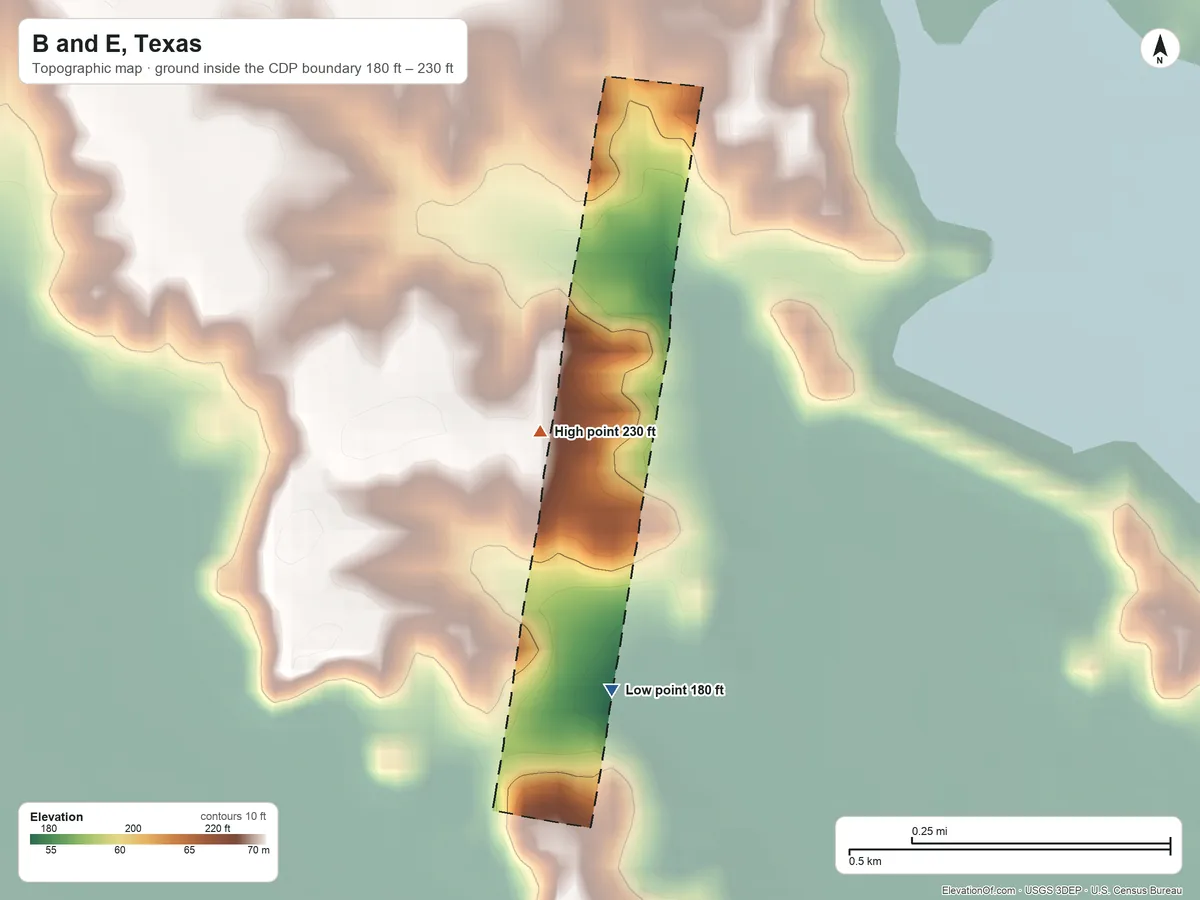Image resolution: width=1200 pixels, height=900 pixels.
Task: Click the '0.5 km' scale bar label
Action: pyautogui.click(x=865, y=860)
